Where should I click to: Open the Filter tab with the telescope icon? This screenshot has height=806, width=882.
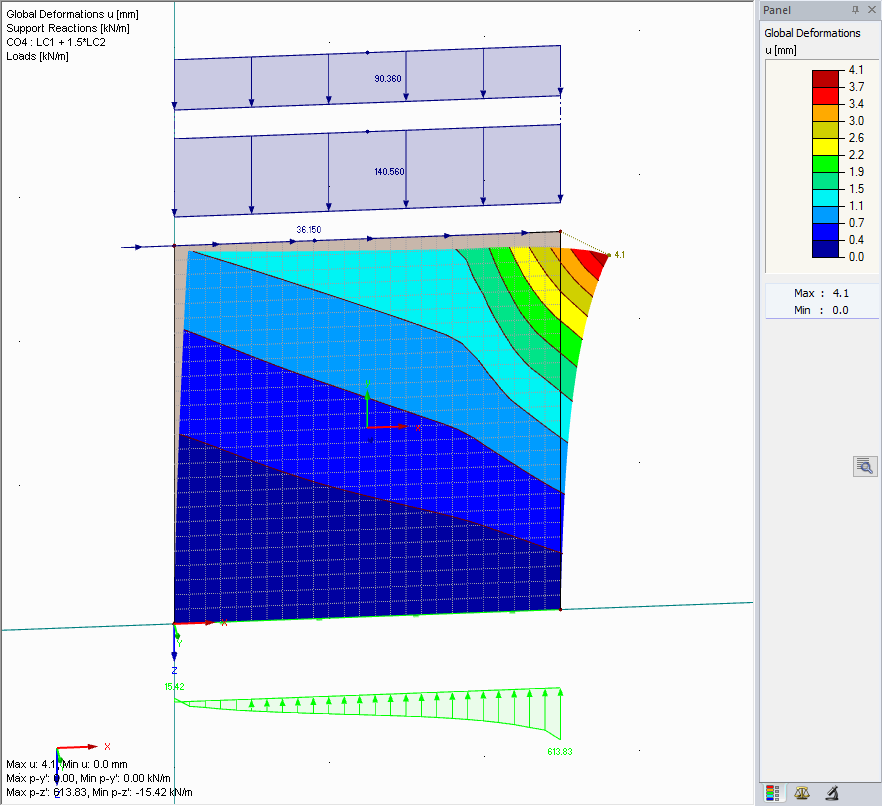831,792
